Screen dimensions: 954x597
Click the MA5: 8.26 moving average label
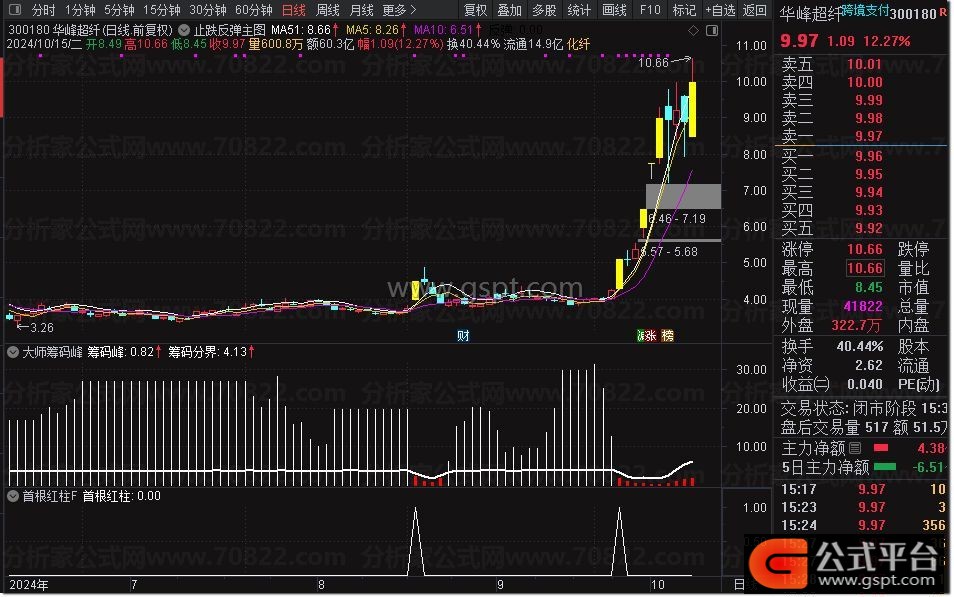(x=376, y=29)
